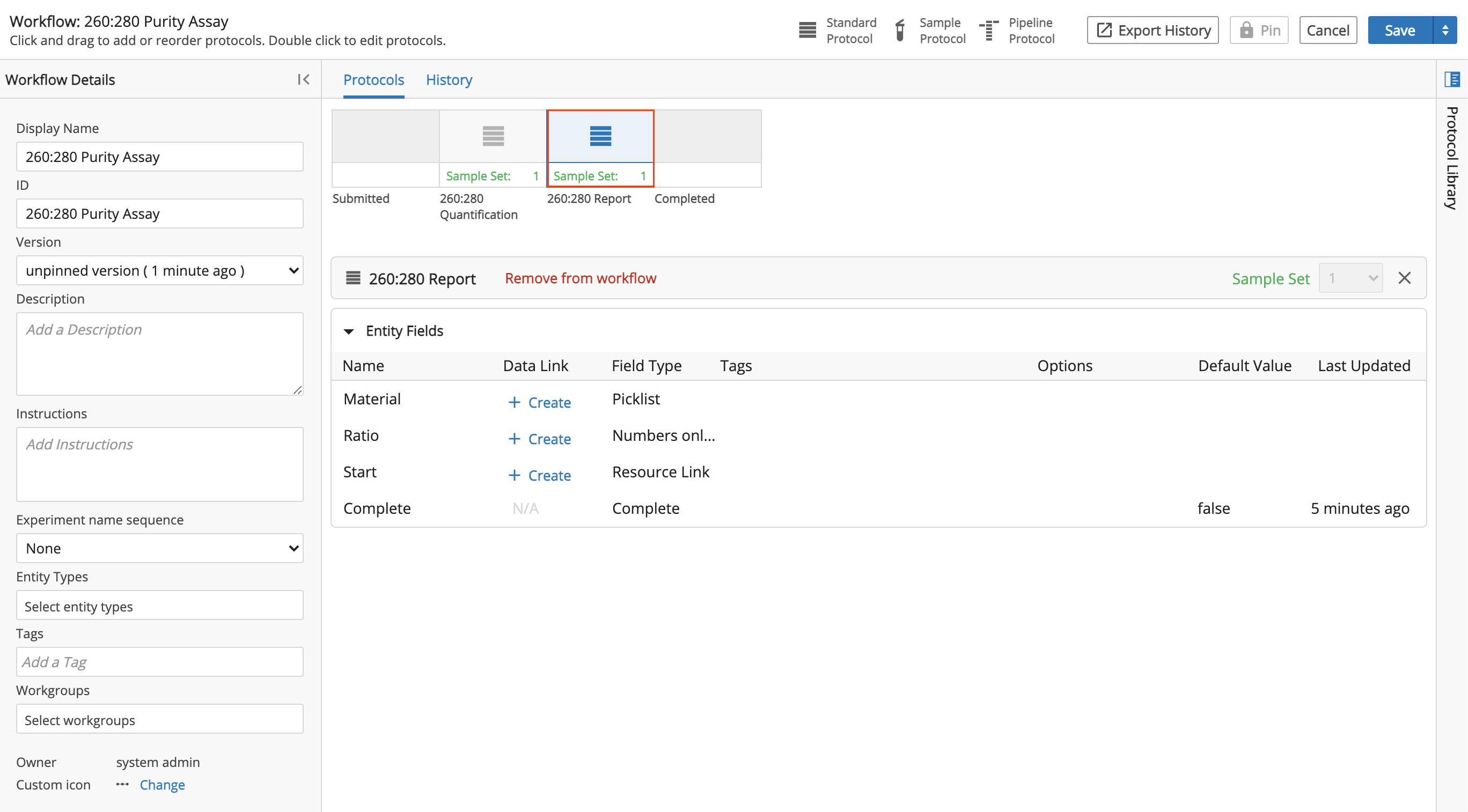Click the Last Updated column header
Screen dimensions: 1468x812
[x=1364, y=366]
